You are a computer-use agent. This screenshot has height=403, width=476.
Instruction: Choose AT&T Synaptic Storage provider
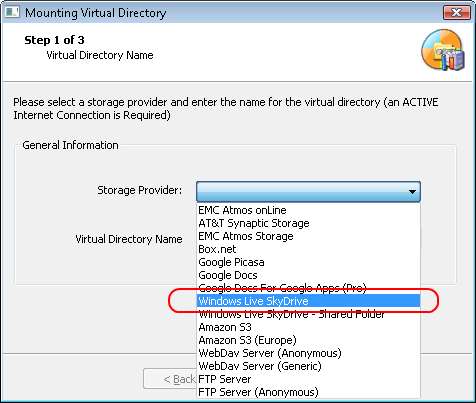coord(308,223)
